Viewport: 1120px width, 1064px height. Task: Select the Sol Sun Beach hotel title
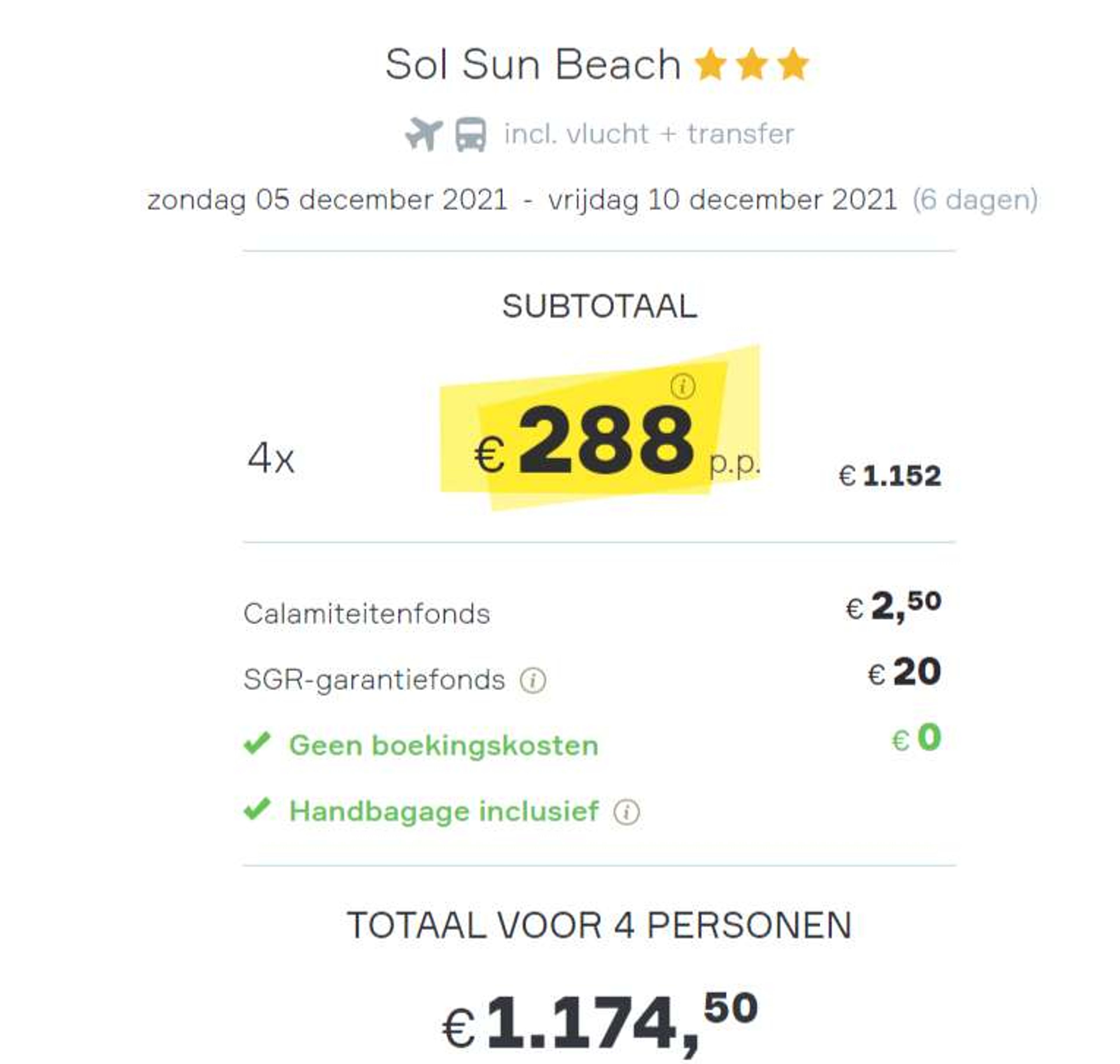533,64
